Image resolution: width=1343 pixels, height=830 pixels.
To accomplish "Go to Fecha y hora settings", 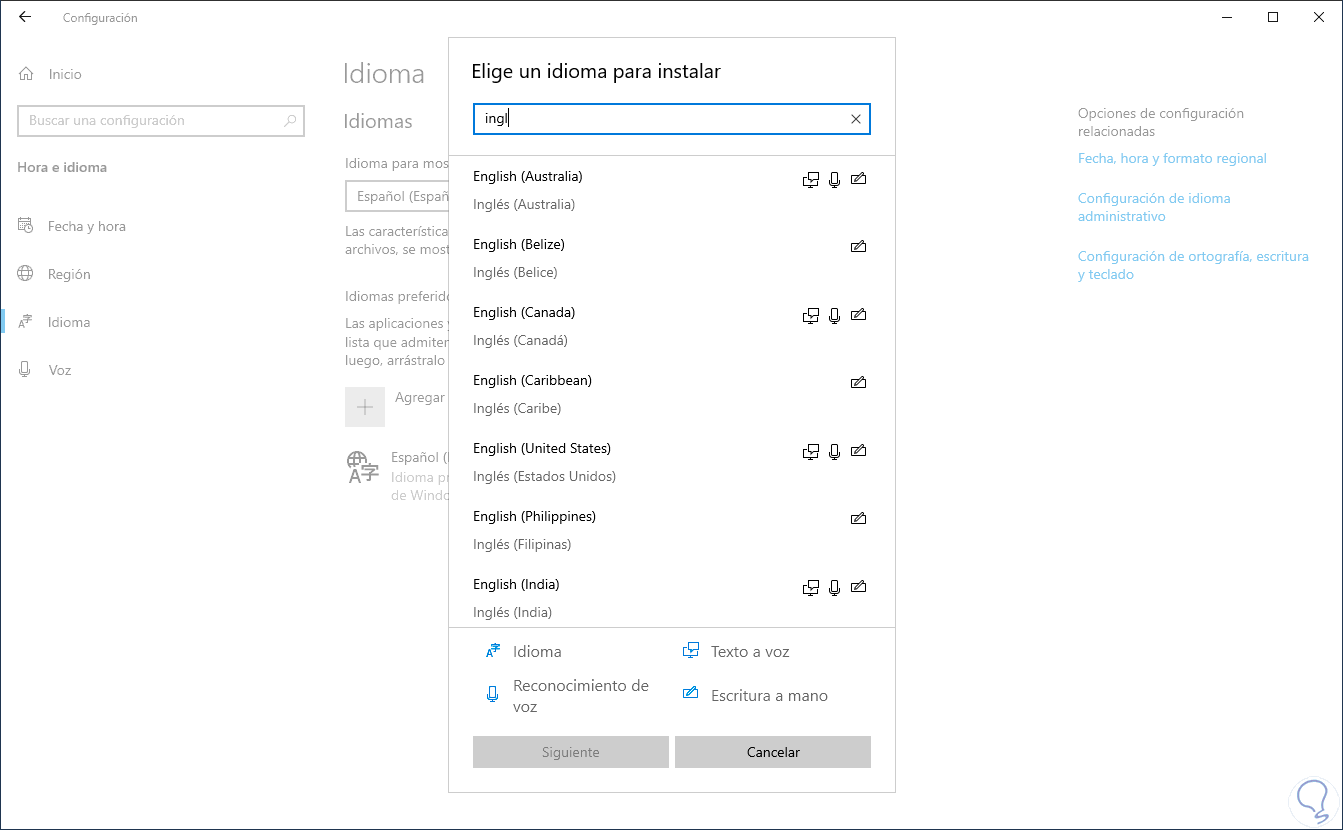I will 86,226.
